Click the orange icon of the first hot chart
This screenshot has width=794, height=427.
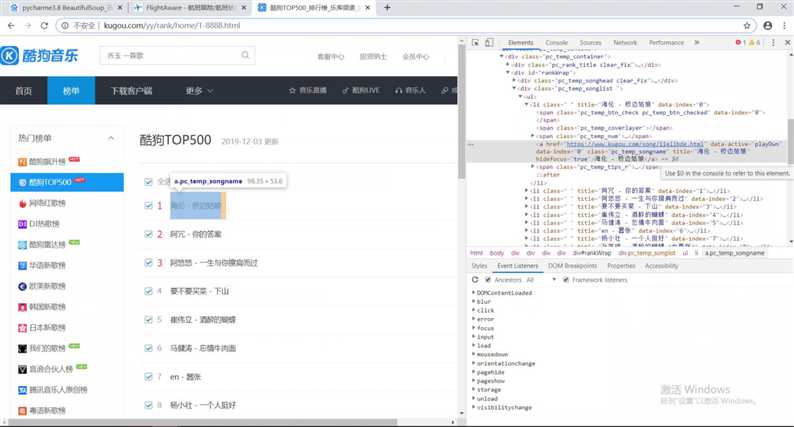[x=22, y=162]
